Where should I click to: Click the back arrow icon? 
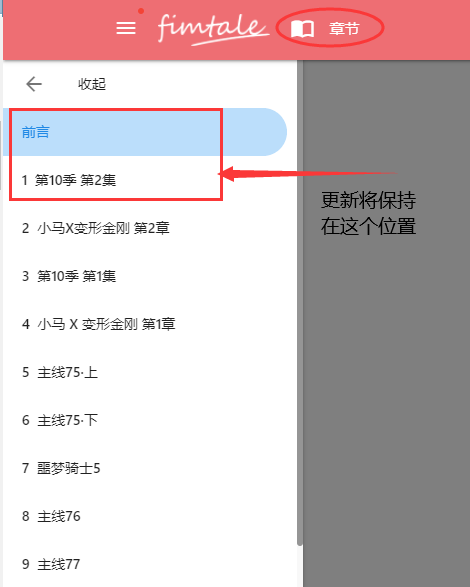pyautogui.click(x=34, y=84)
